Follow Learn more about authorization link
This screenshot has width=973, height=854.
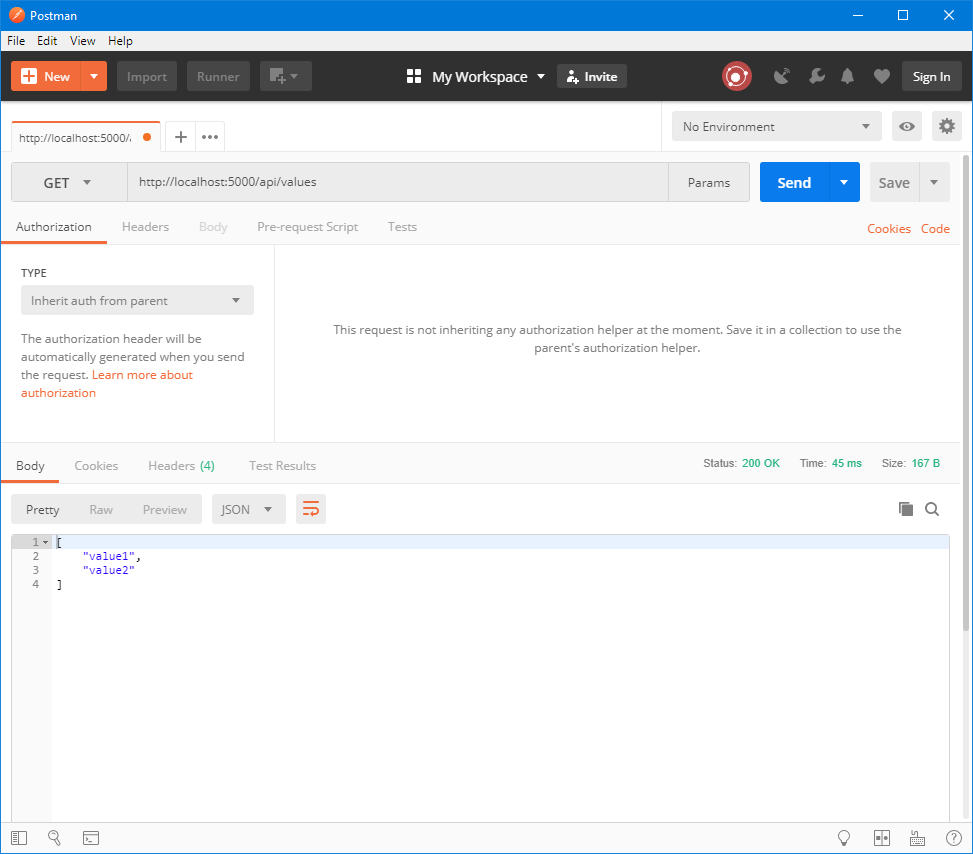coord(107,384)
